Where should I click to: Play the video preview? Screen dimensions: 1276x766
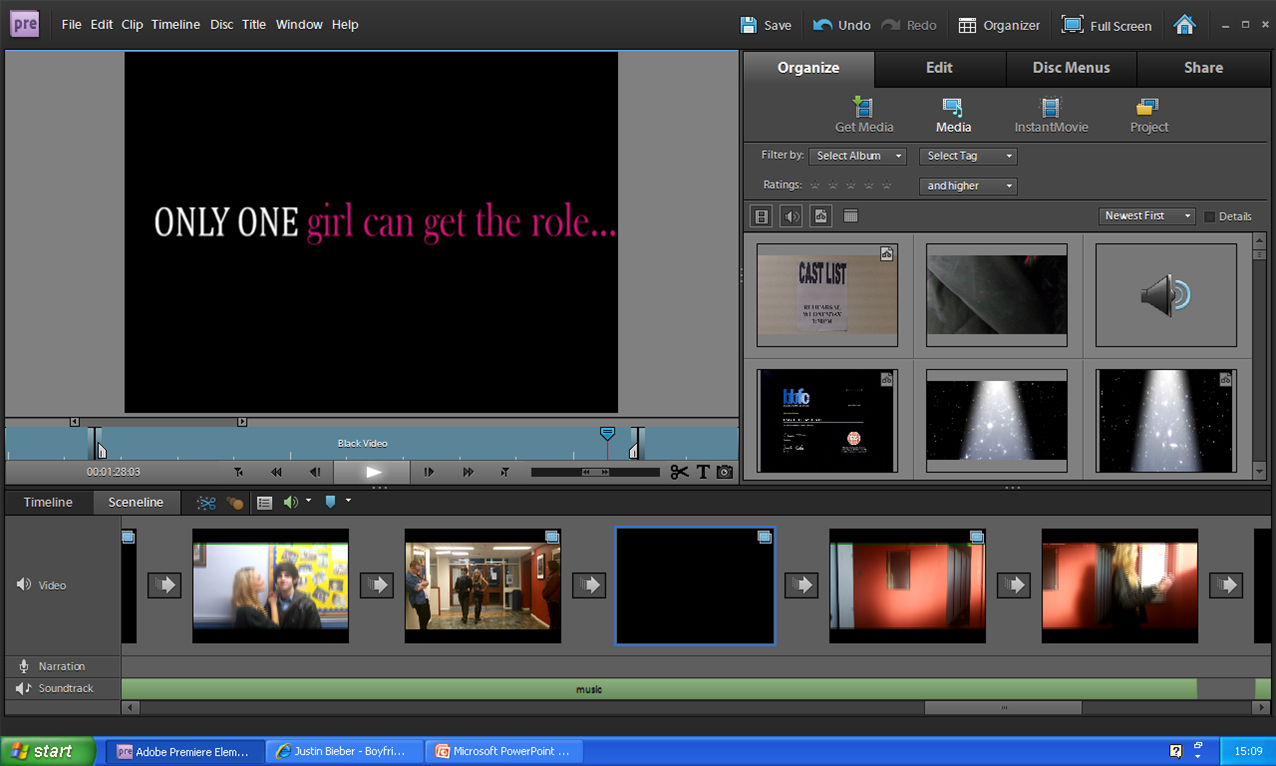pyautogui.click(x=372, y=472)
